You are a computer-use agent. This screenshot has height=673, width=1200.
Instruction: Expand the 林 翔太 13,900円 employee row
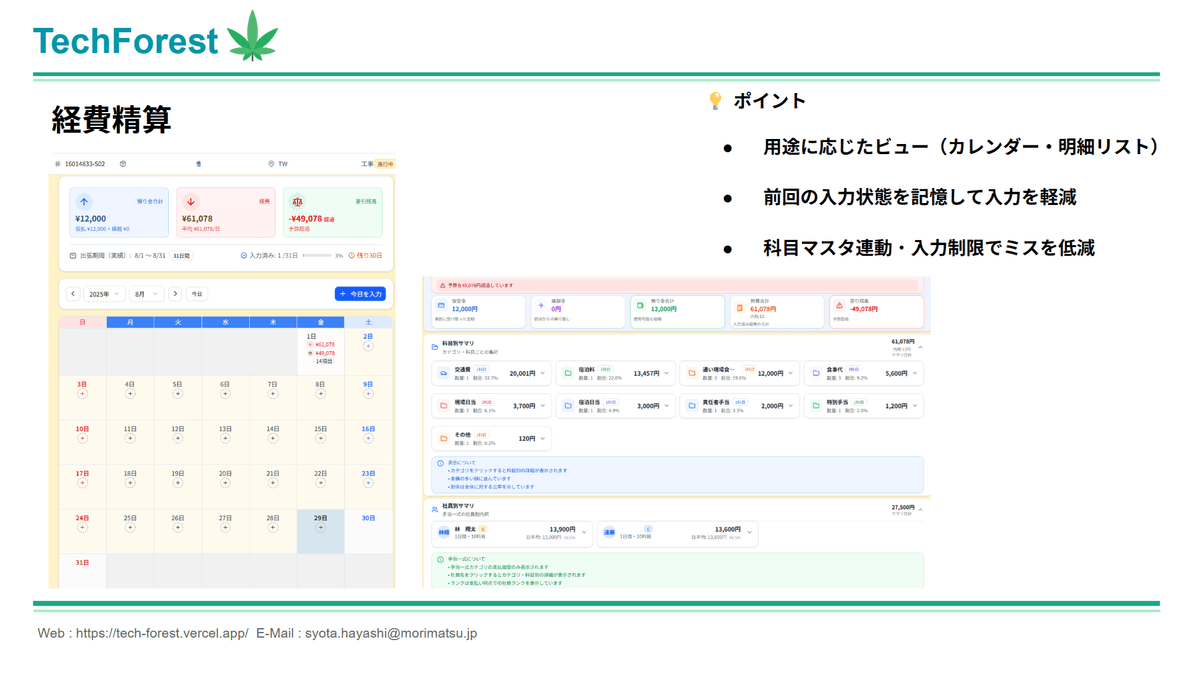(x=584, y=532)
